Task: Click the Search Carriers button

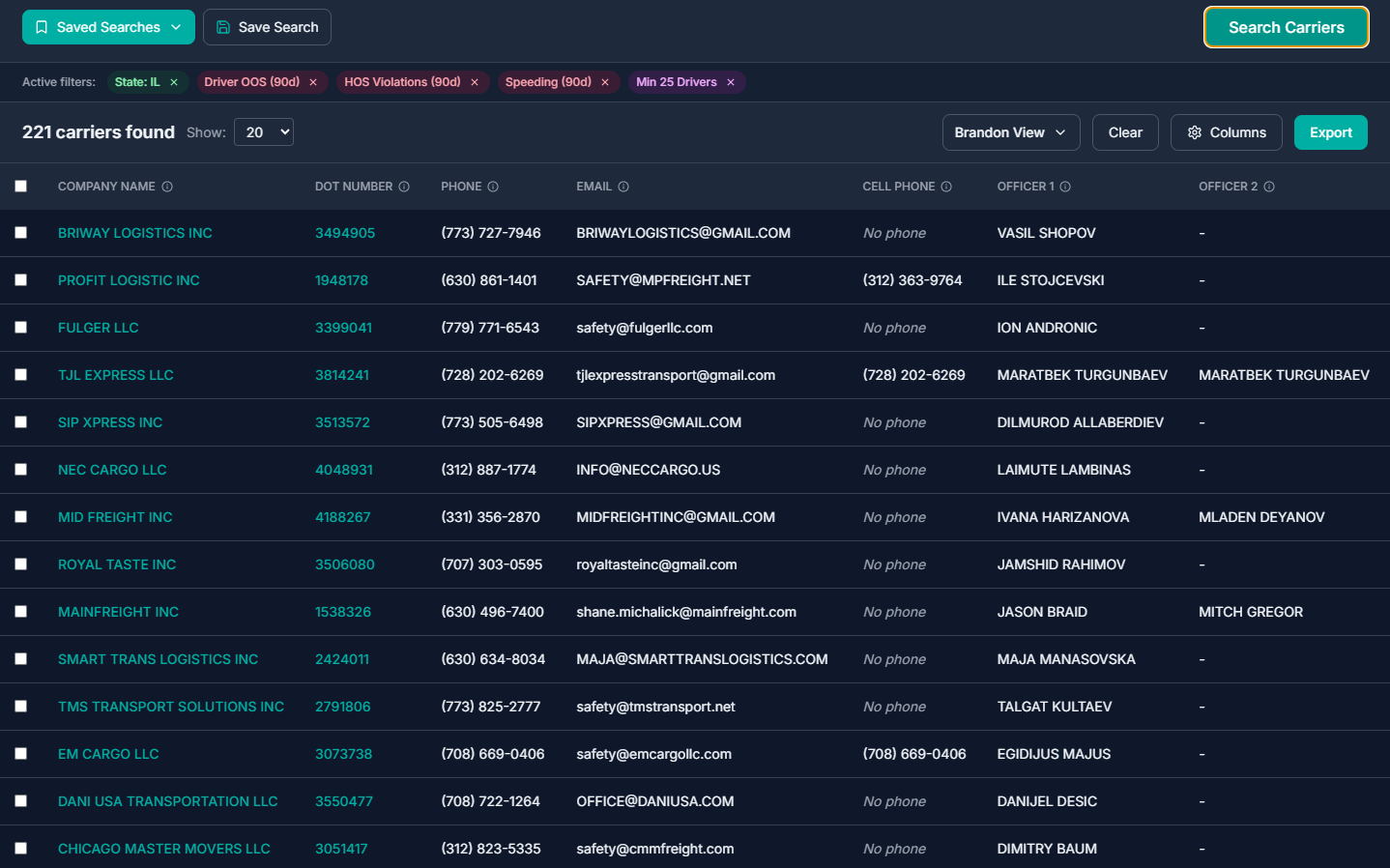Action: point(1286,27)
